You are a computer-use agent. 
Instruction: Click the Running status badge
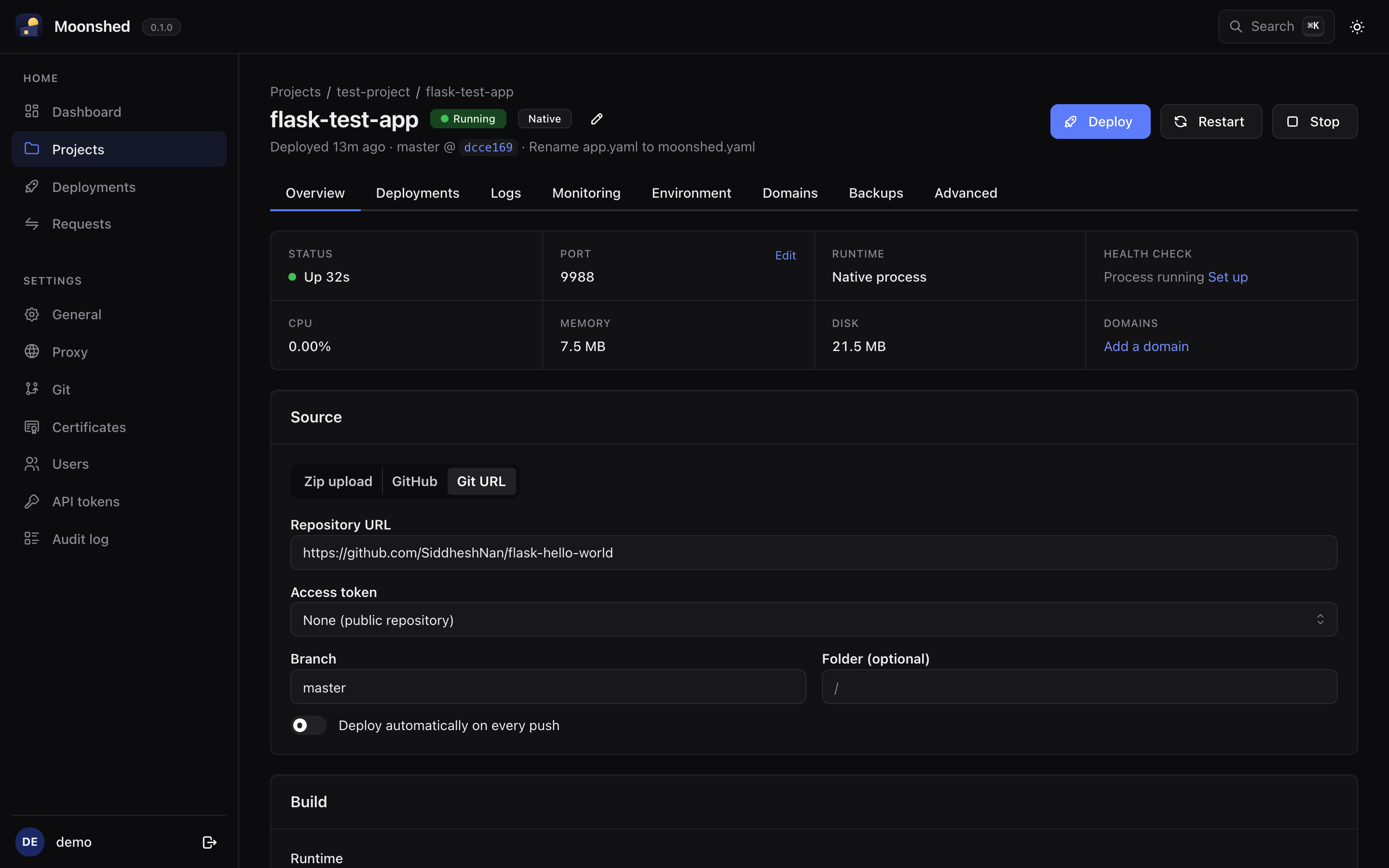tap(468, 119)
